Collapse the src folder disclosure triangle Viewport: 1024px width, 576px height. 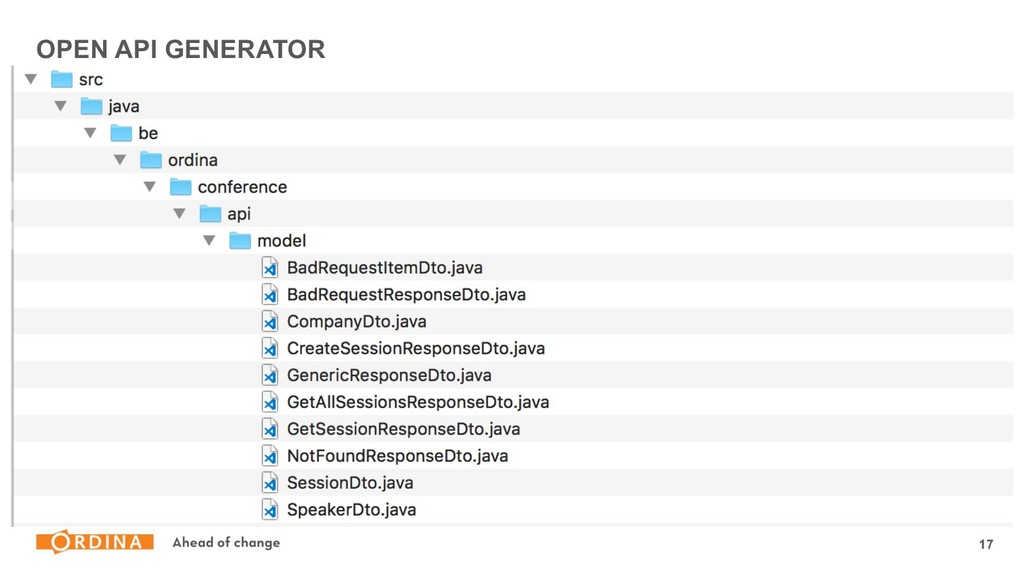coord(31,80)
